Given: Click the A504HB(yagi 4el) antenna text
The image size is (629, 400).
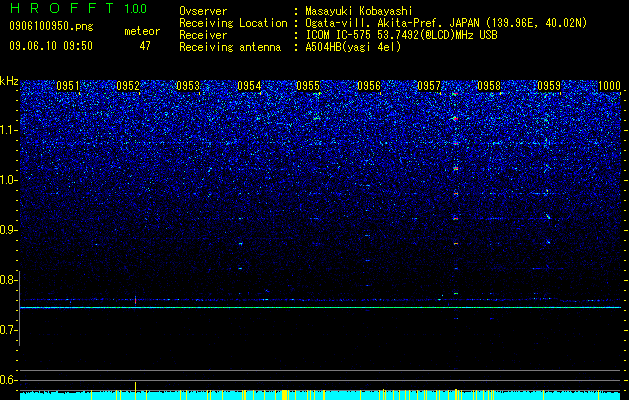Looking at the screenshot, I should click(x=353, y=47).
